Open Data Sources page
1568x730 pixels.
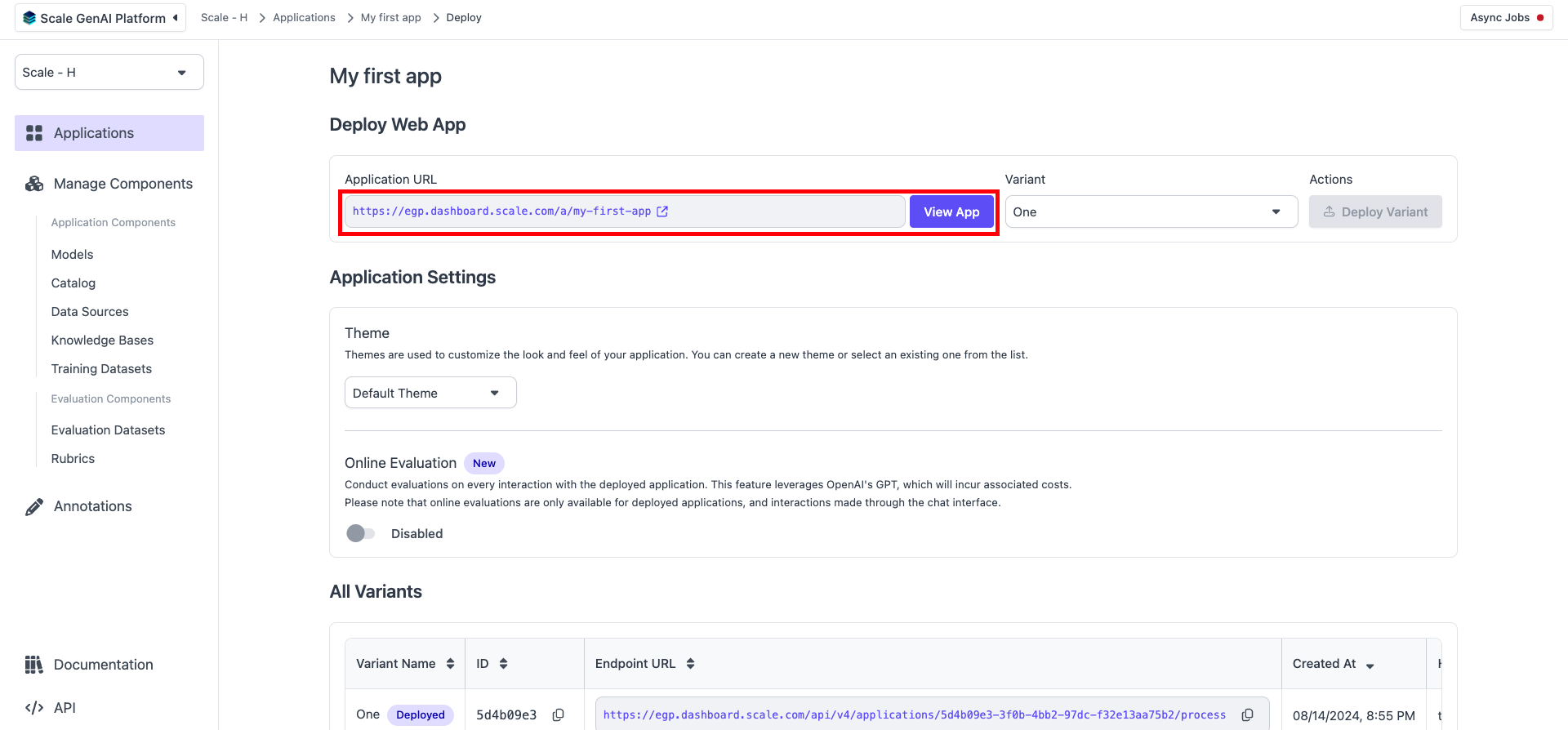pyautogui.click(x=90, y=312)
